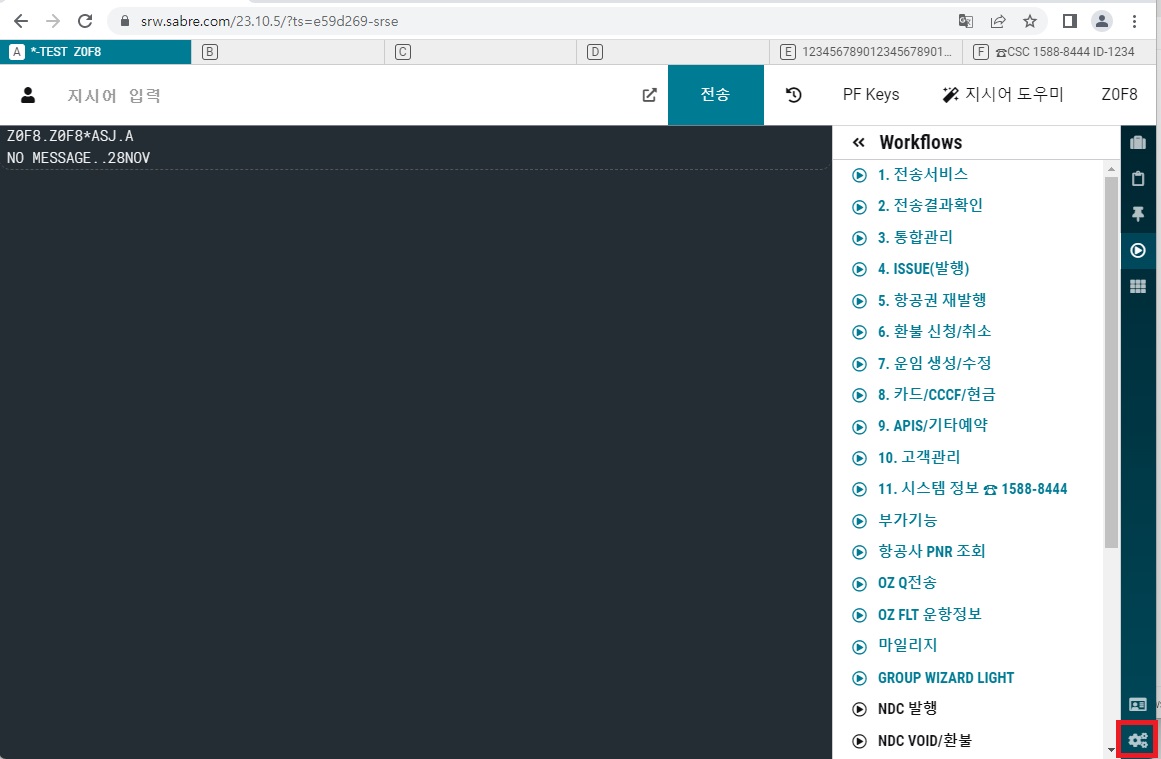This screenshot has height=759, width=1161.
Task: Open NDC 발행 workflow
Action: click(x=907, y=709)
